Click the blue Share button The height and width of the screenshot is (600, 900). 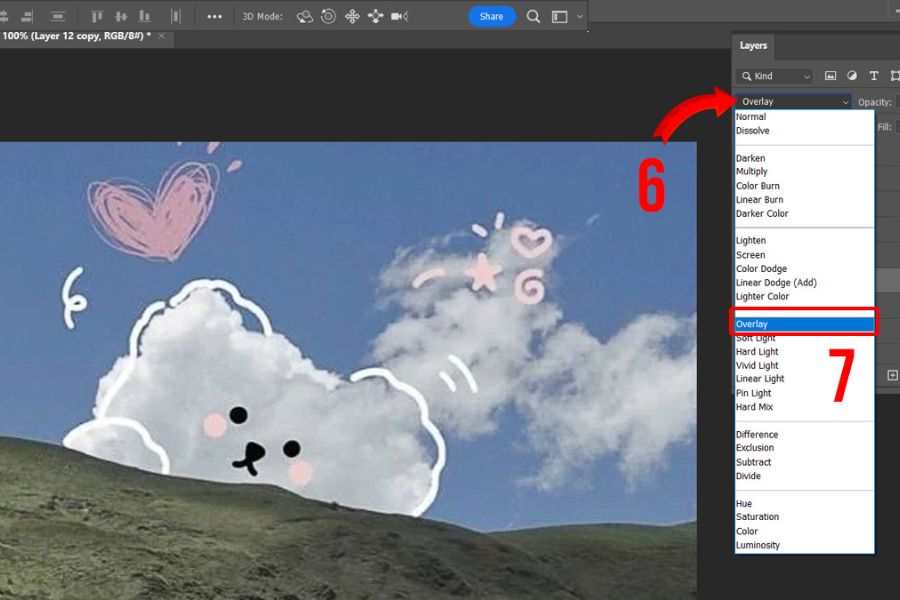click(491, 16)
